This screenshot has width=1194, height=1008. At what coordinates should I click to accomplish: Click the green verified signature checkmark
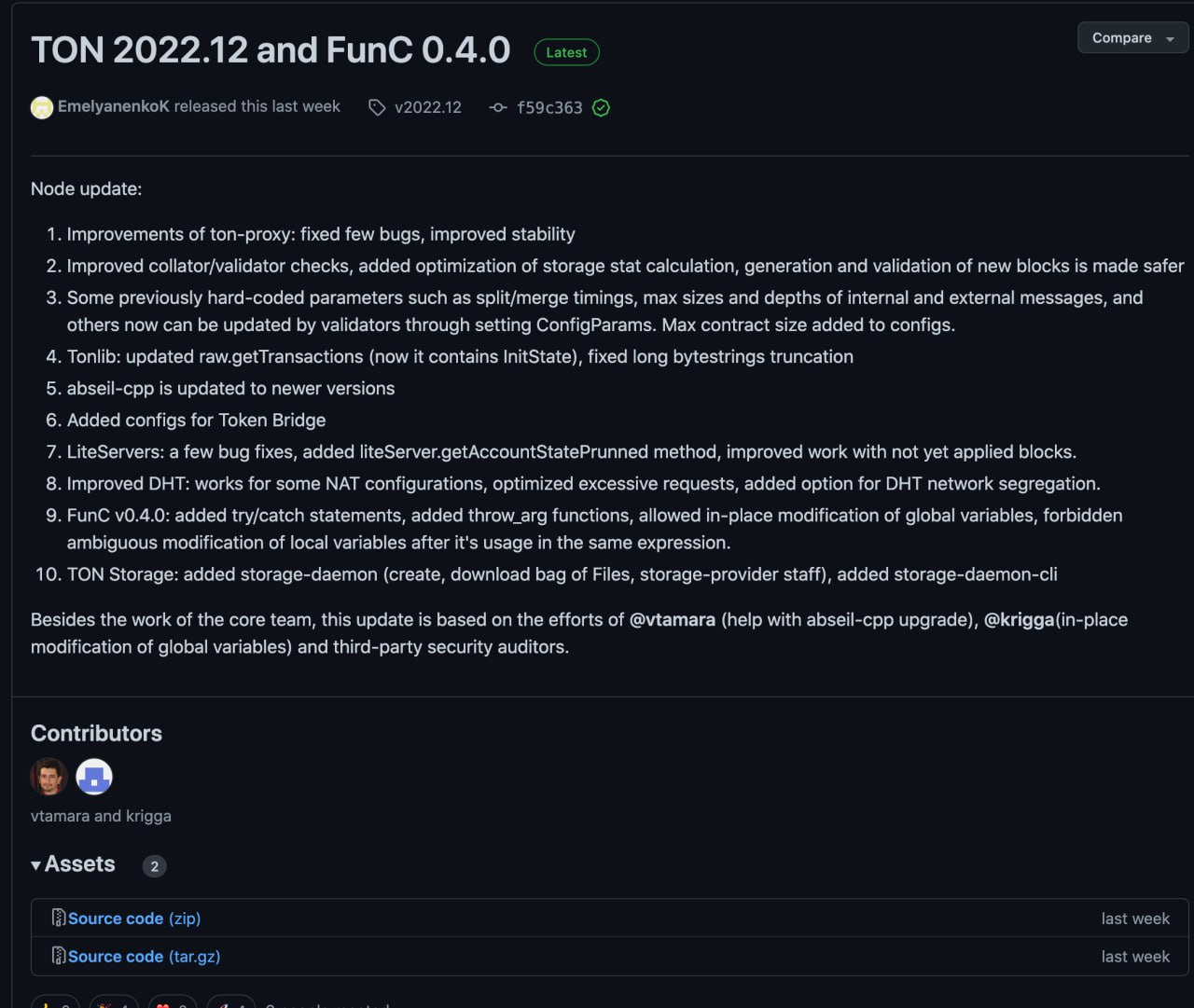coord(602,107)
